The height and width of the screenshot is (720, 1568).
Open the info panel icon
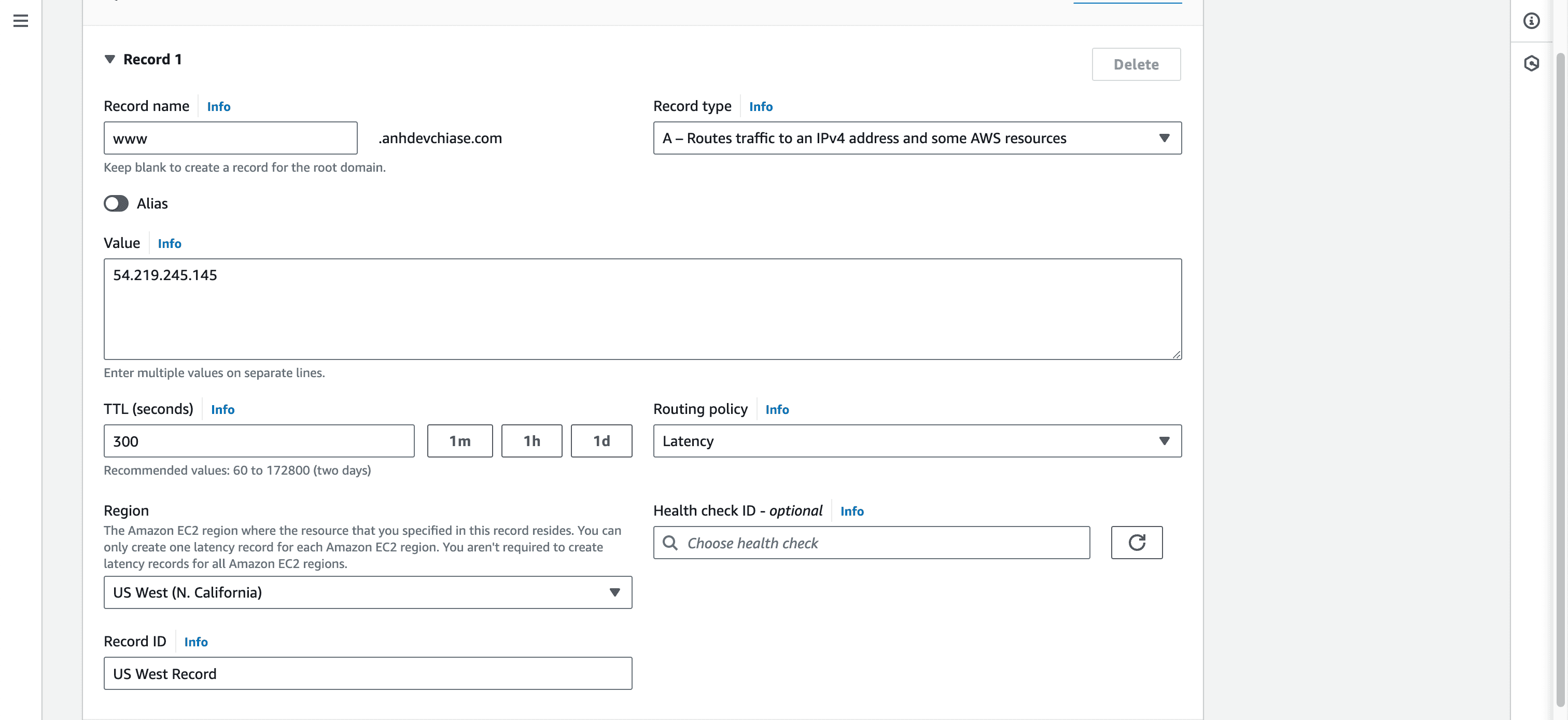coord(1532,21)
